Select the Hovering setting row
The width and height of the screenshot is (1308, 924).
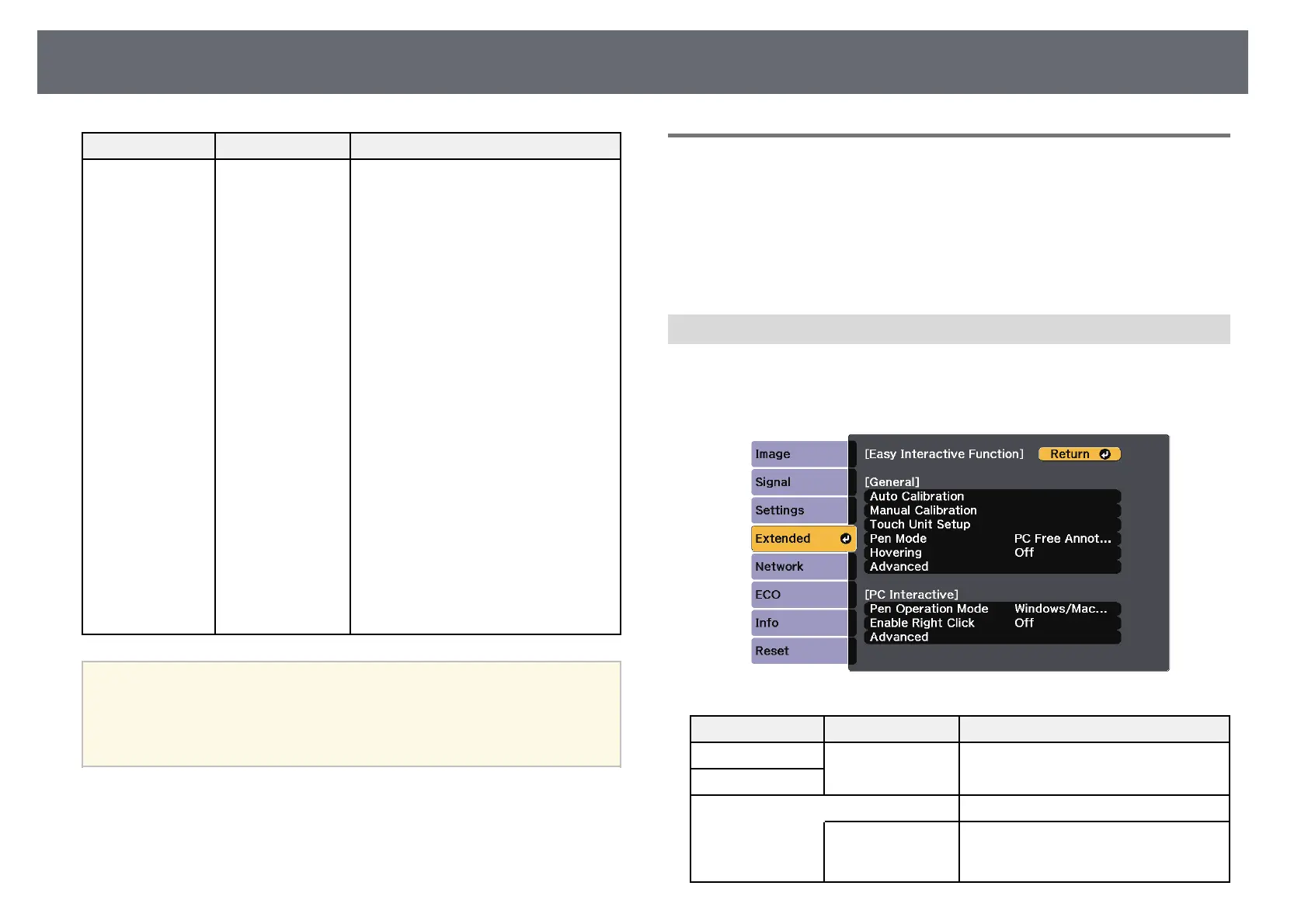tap(992, 552)
